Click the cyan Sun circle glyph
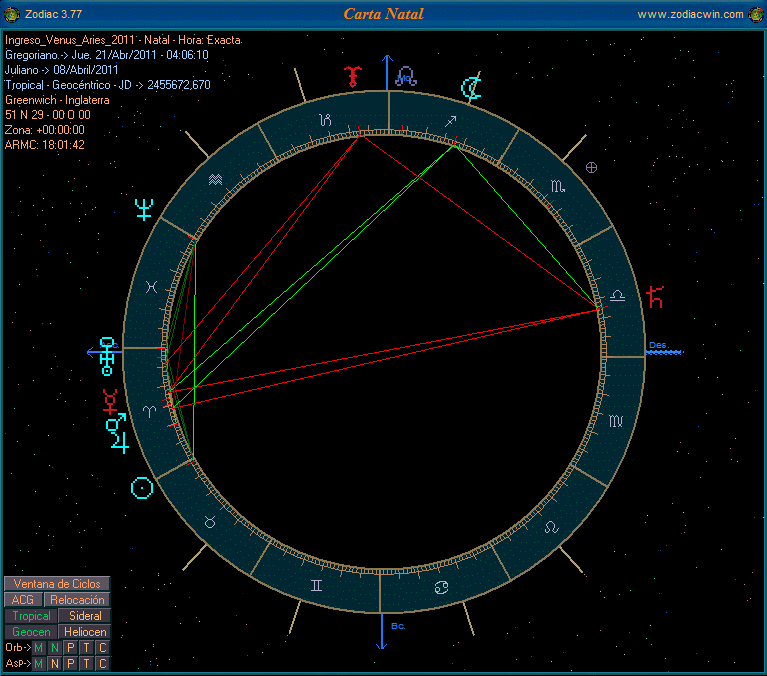 coord(142,488)
